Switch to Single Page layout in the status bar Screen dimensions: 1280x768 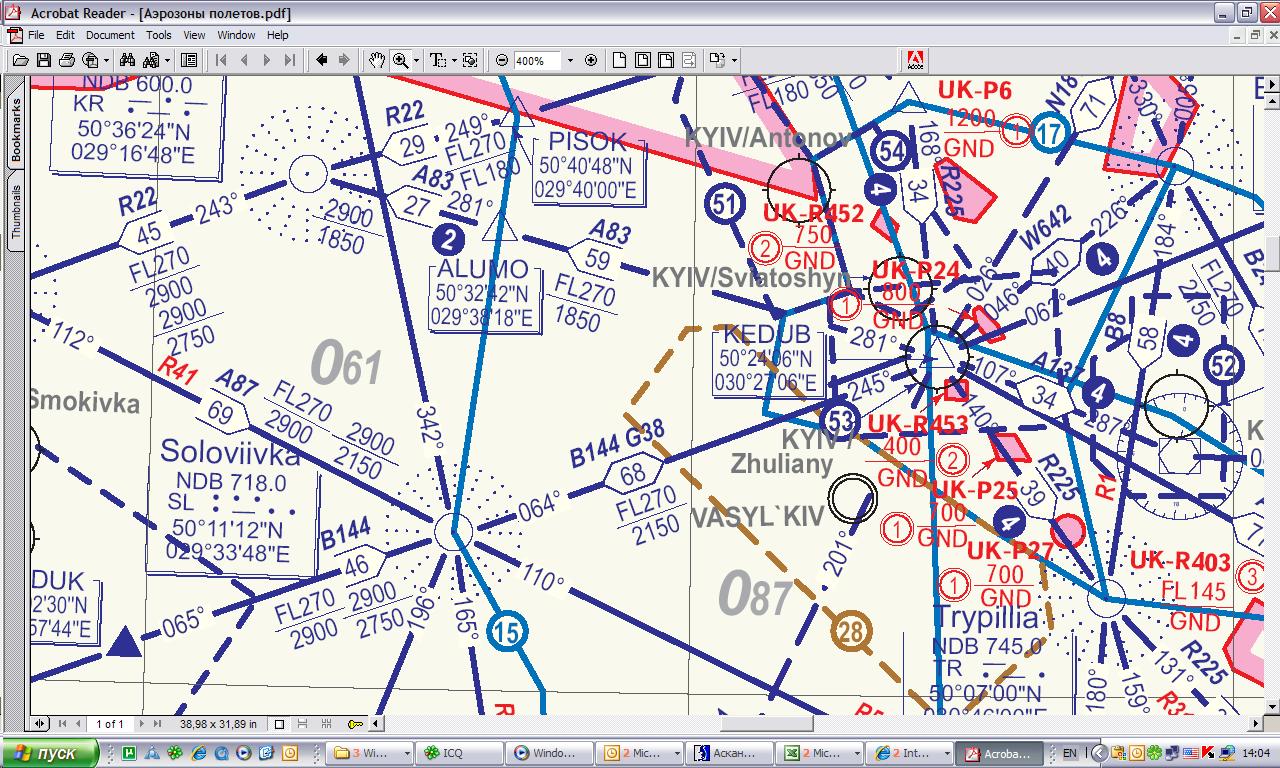click(x=280, y=724)
